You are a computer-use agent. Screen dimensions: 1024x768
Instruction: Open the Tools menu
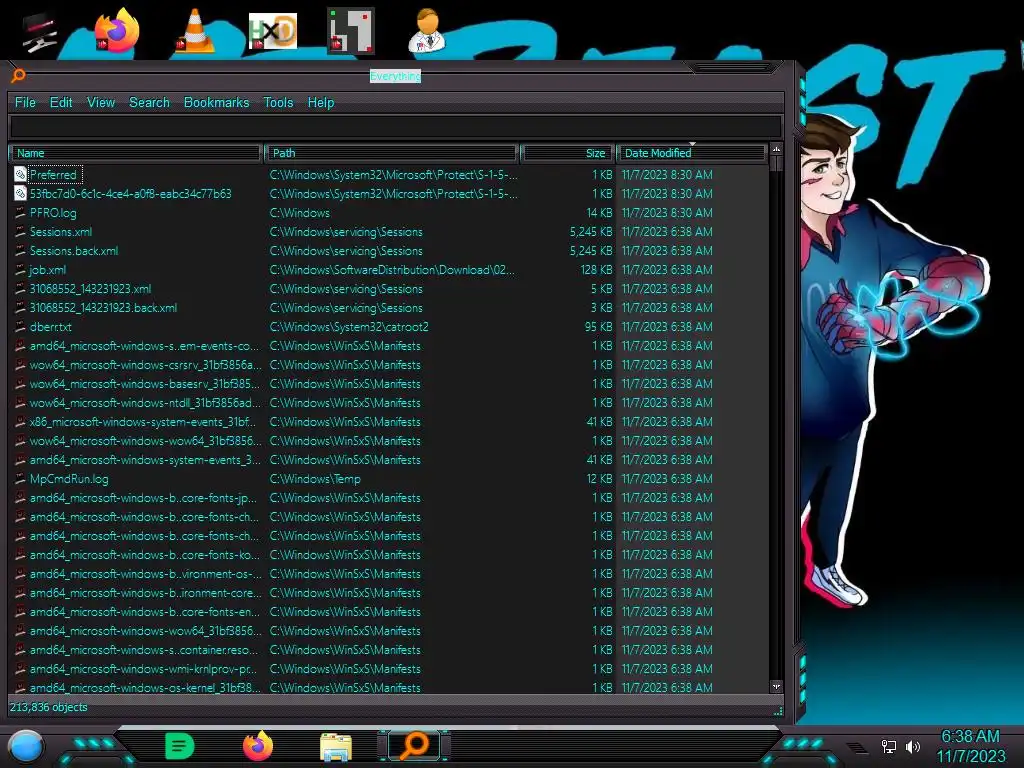(278, 103)
